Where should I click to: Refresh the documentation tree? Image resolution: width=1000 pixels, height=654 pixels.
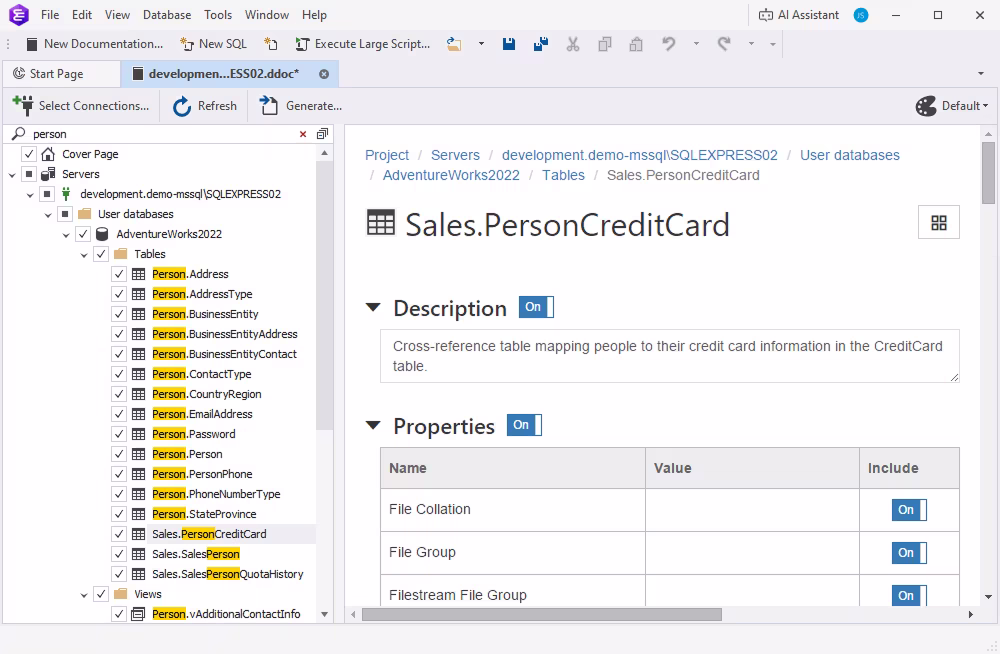point(205,106)
